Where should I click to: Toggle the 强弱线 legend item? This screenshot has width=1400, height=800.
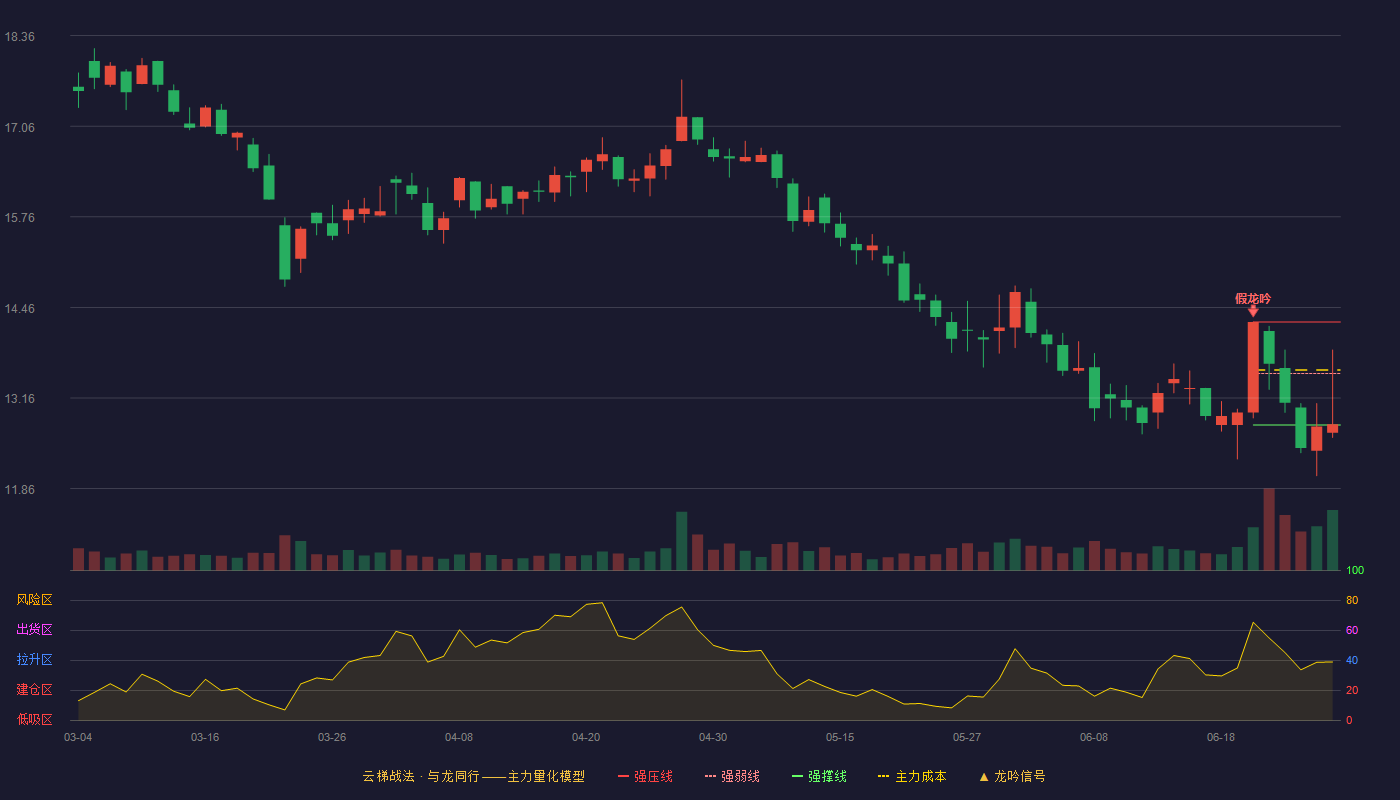[732, 776]
